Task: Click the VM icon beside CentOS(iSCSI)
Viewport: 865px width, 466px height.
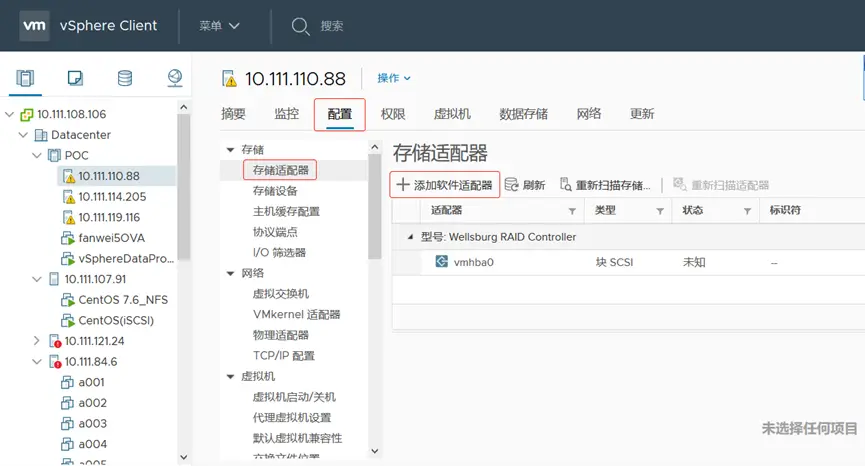Action: point(67,320)
